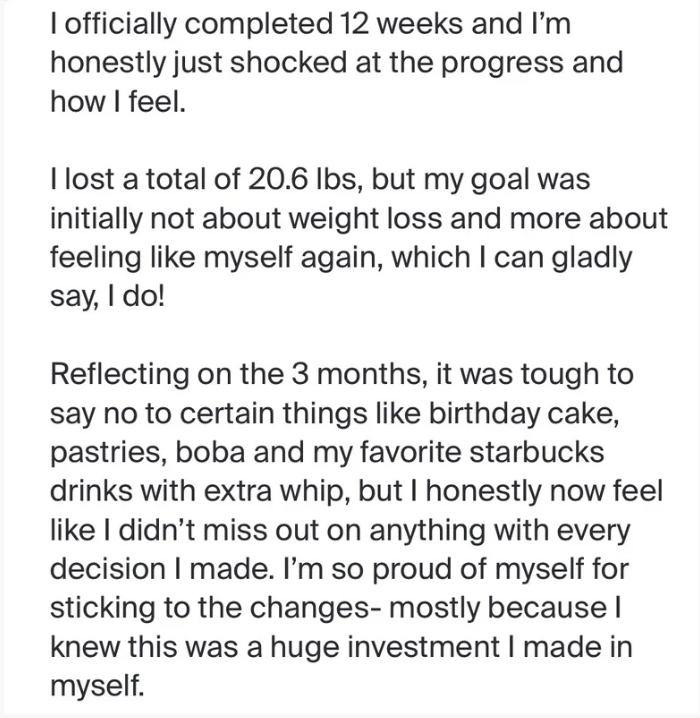Click the word "decision" in the text
Image resolution: width=700 pixels, height=718 pixels.
109,569
